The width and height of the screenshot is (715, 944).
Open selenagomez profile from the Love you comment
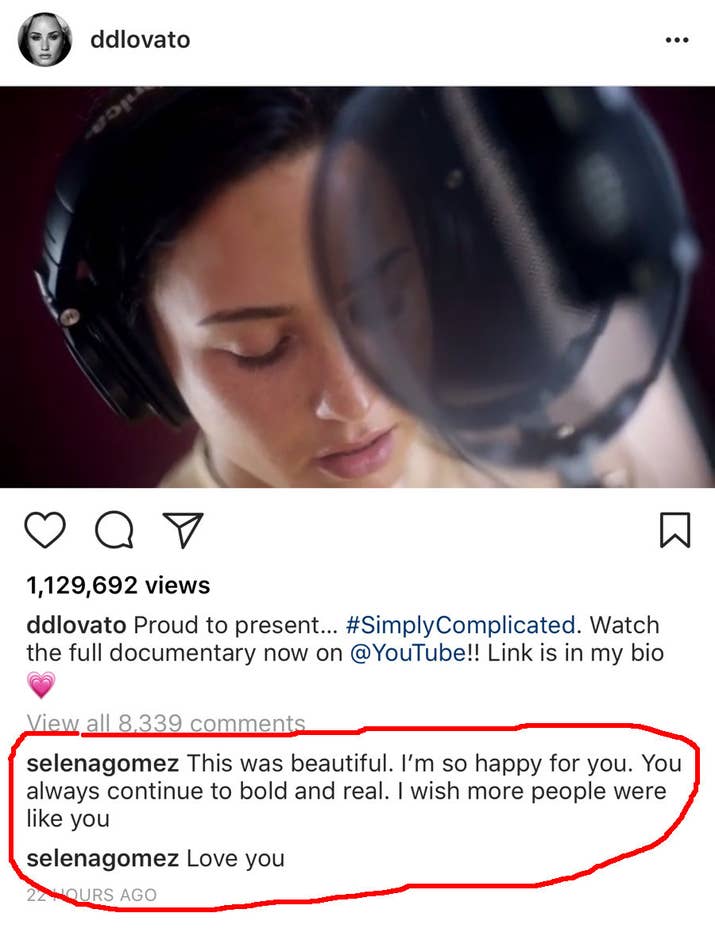[103, 858]
